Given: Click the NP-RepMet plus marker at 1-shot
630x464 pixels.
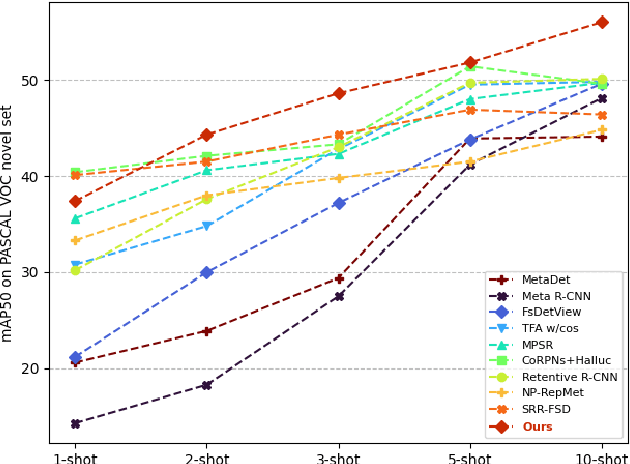Looking at the screenshot, I should 76,241.
